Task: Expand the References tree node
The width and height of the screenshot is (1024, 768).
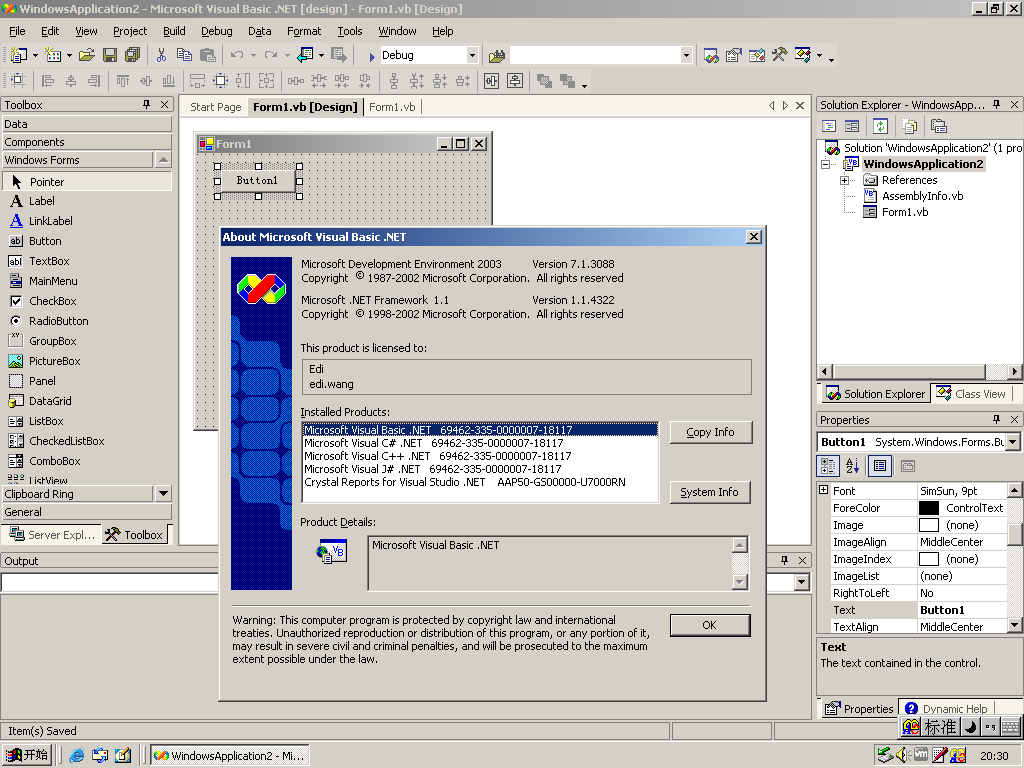Action: click(x=844, y=180)
